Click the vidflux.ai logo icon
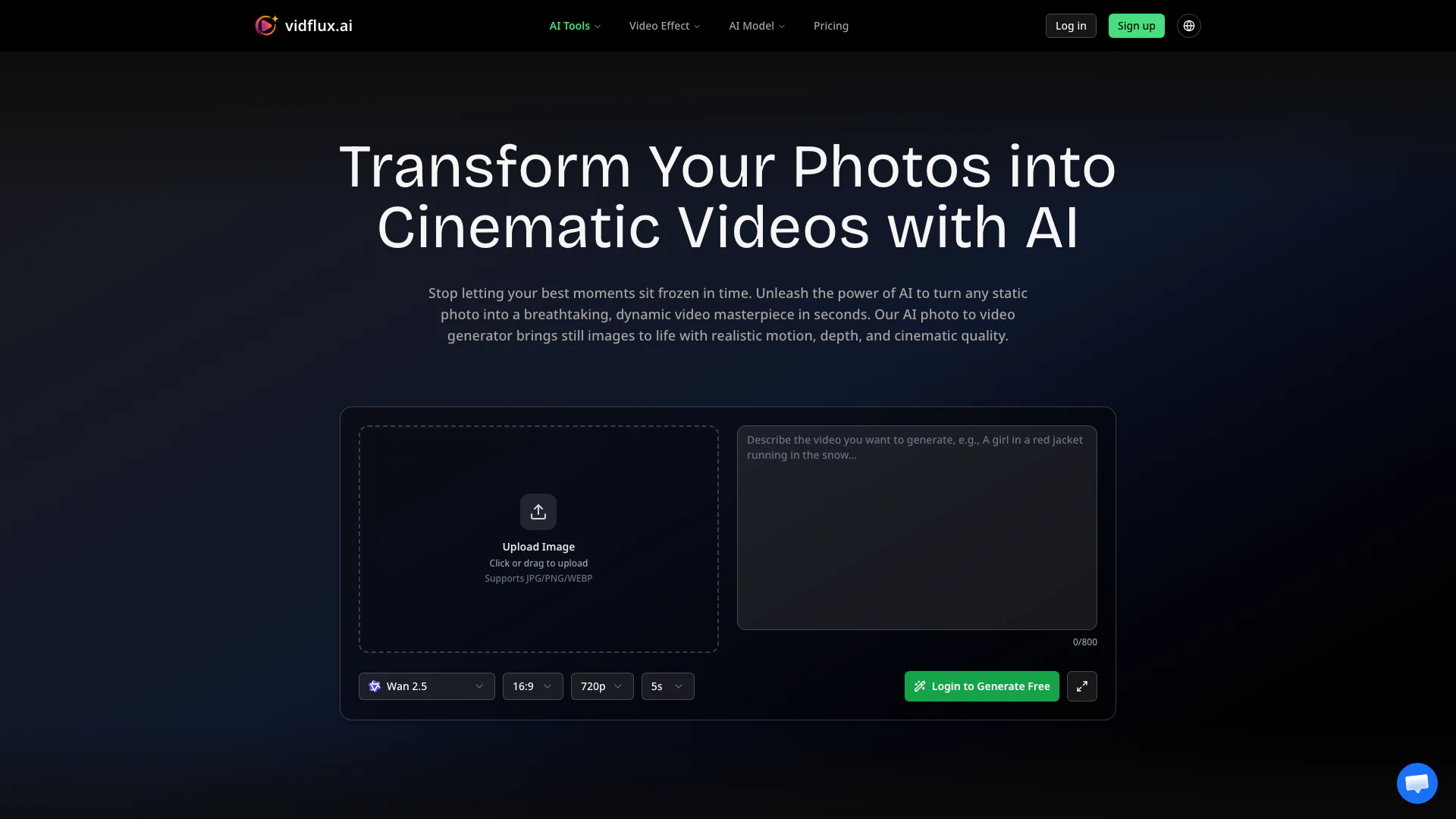 click(266, 26)
